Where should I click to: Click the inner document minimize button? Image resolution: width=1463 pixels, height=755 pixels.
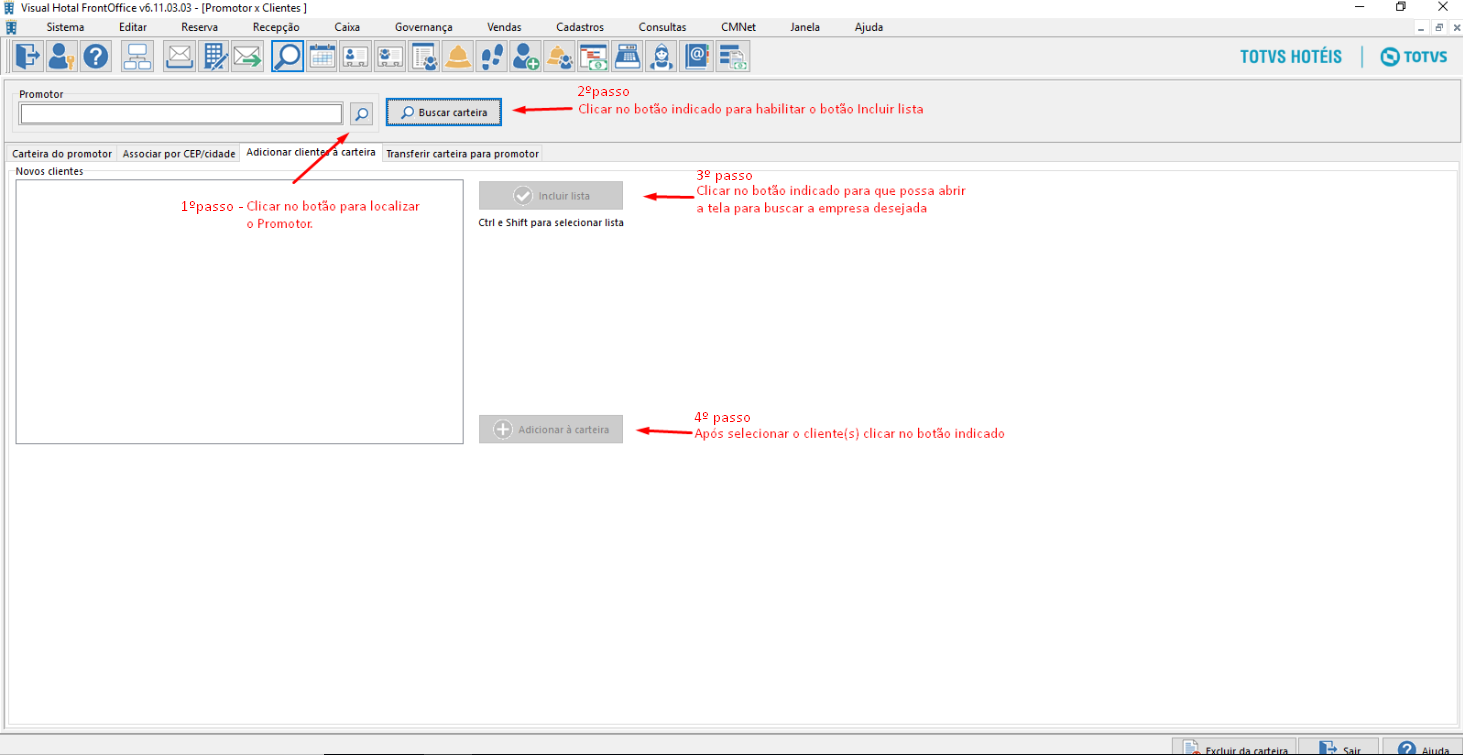pyautogui.click(x=1421, y=28)
